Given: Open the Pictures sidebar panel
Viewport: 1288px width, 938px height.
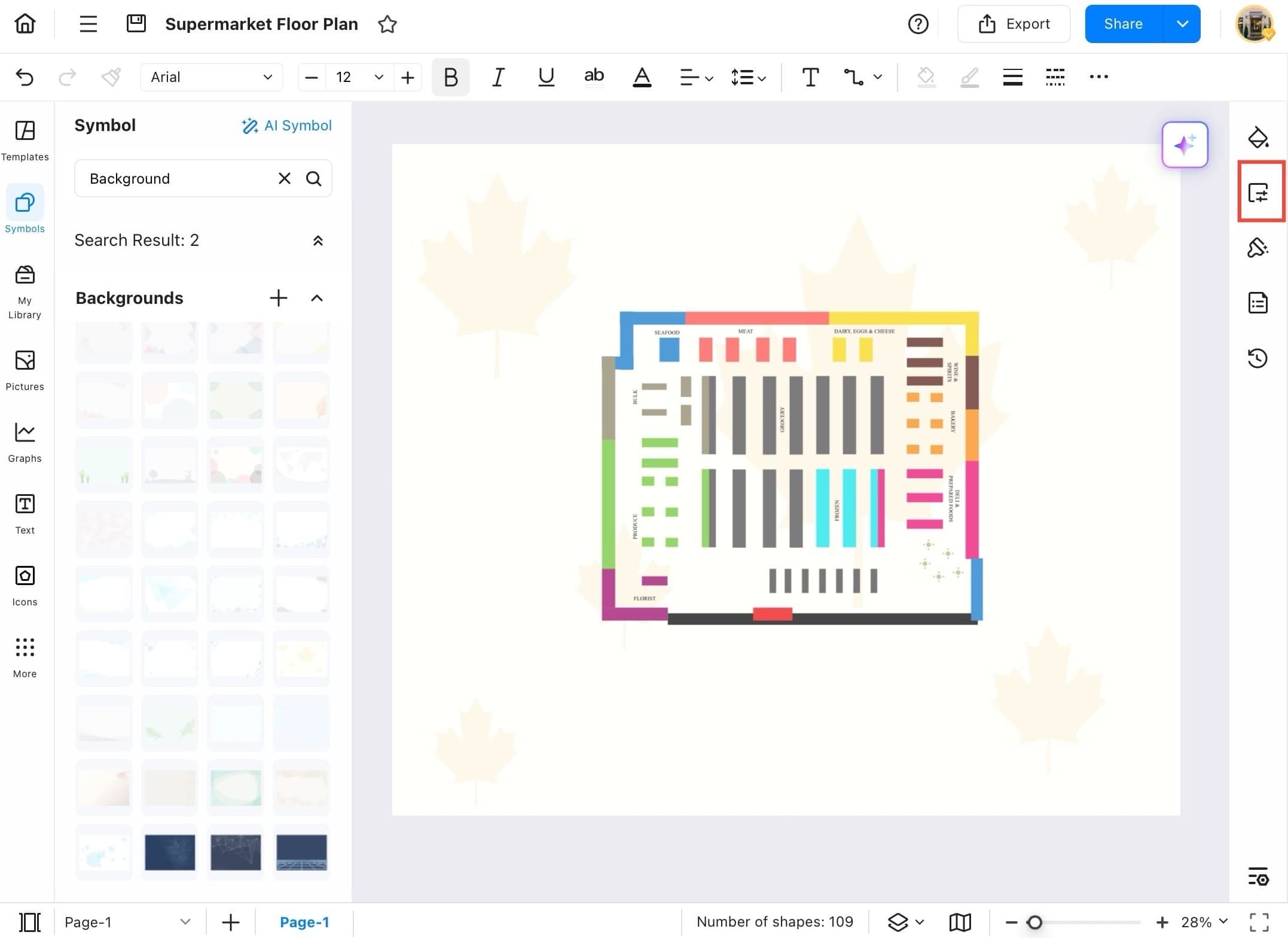Looking at the screenshot, I should coord(25,370).
